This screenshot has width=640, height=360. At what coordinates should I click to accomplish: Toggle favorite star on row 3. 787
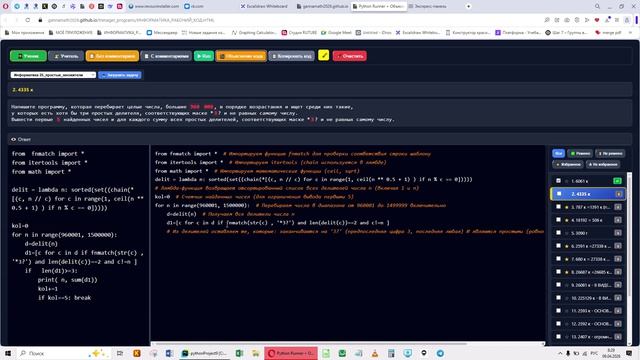pos(567,207)
